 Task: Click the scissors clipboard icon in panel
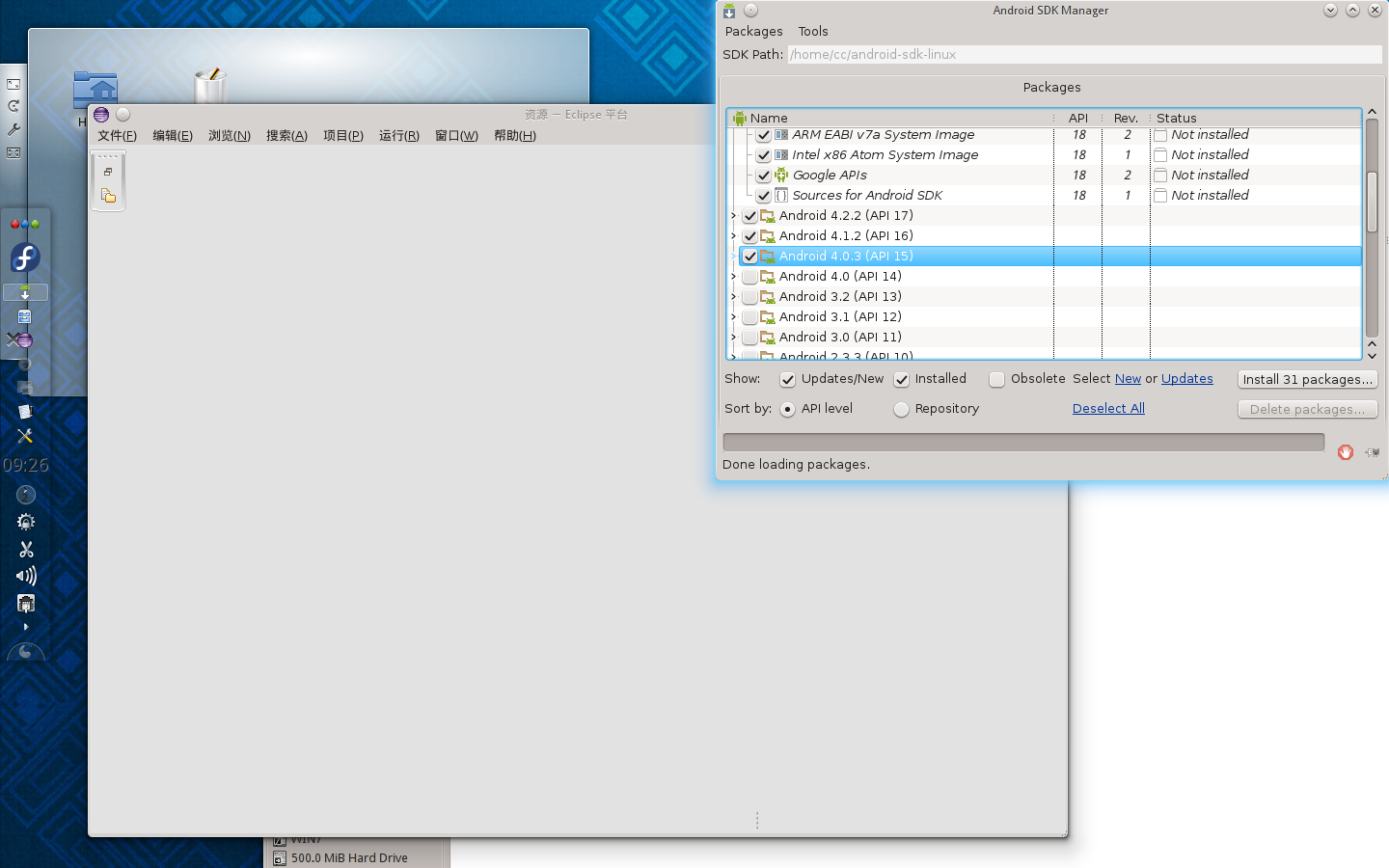[x=26, y=549]
